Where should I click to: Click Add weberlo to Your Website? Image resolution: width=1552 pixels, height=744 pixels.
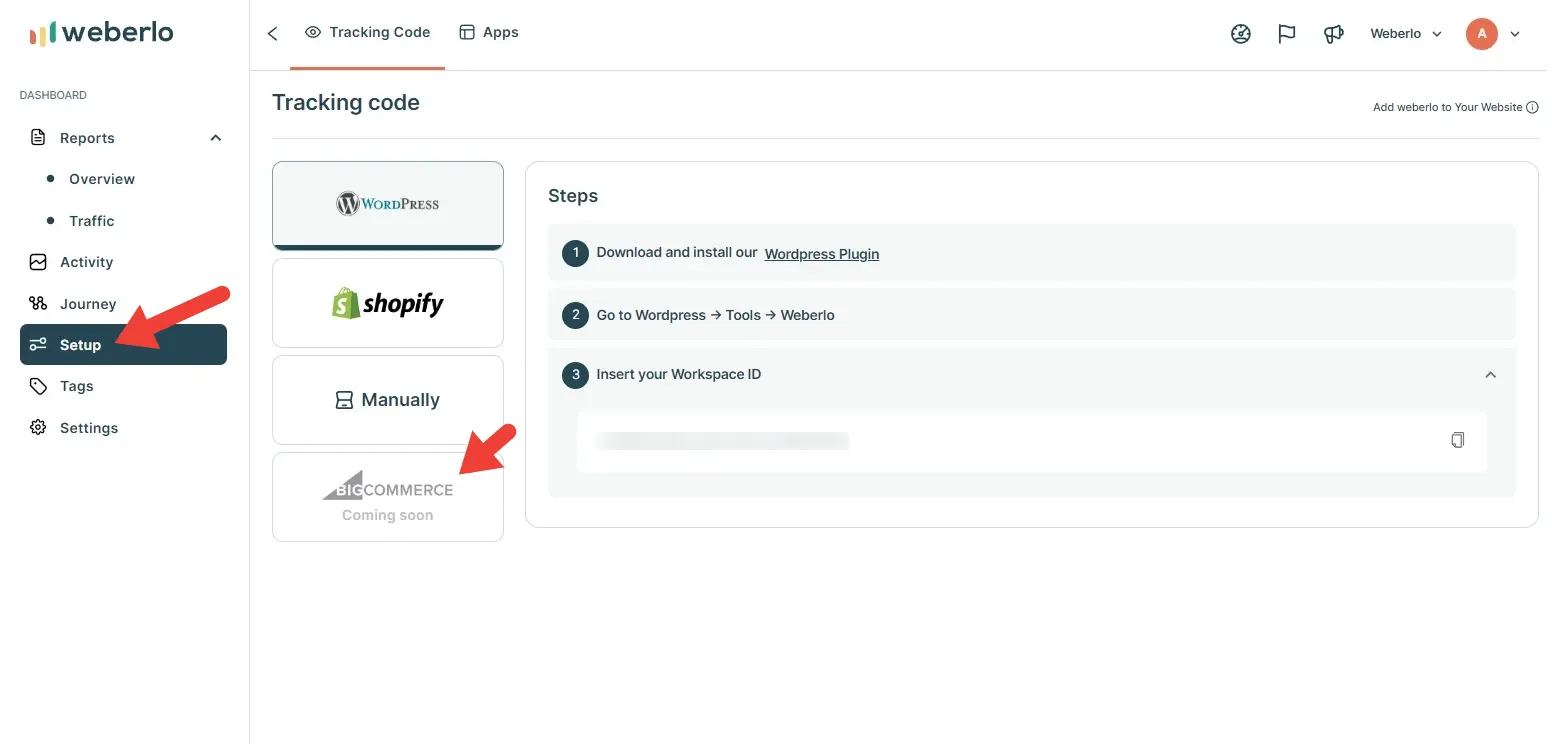[x=1447, y=107]
